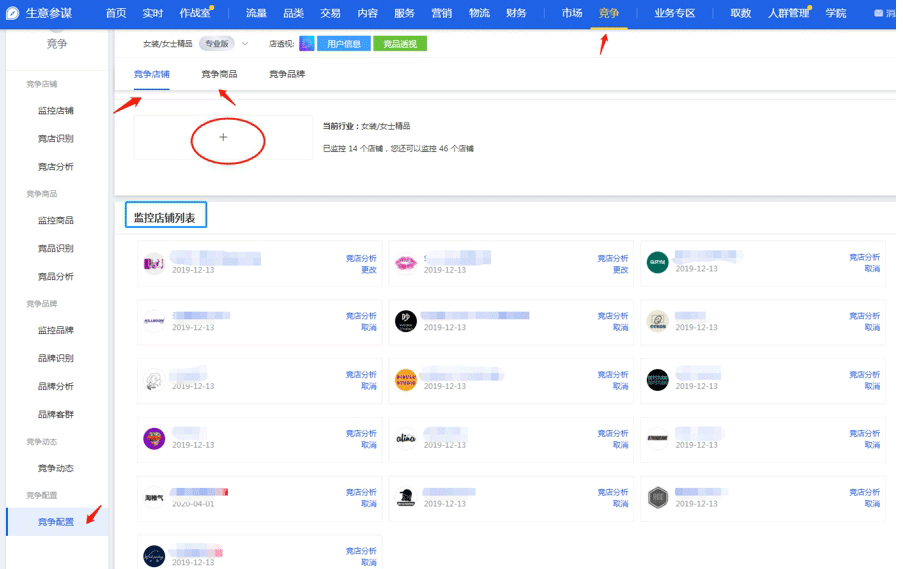Click the pink lips store logo
Image resolution: width=903 pixels, height=569 pixels.
405,263
